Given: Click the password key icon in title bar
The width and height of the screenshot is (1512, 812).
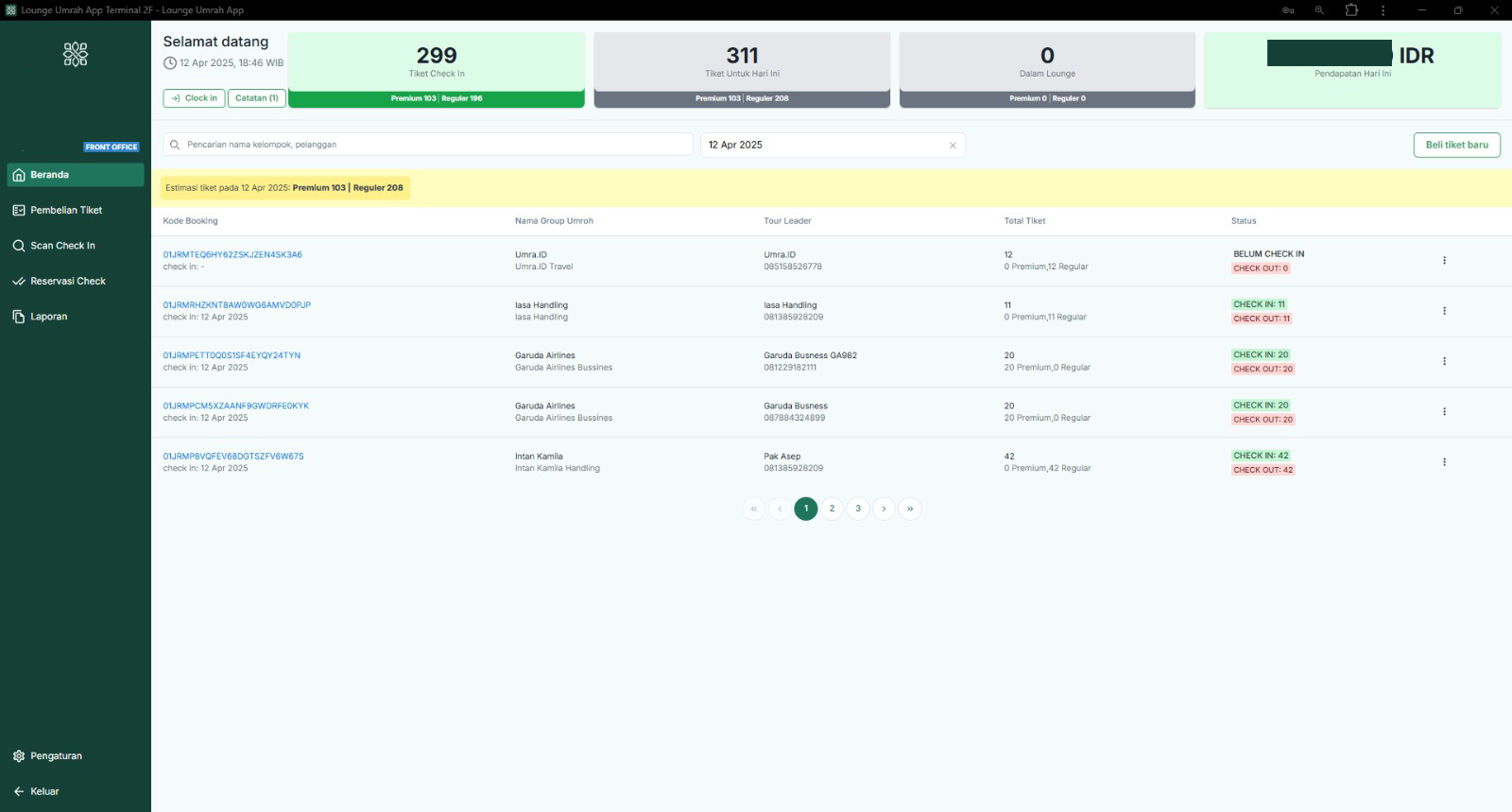Looking at the screenshot, I should pyautogui.click(x=1288, y=10).
